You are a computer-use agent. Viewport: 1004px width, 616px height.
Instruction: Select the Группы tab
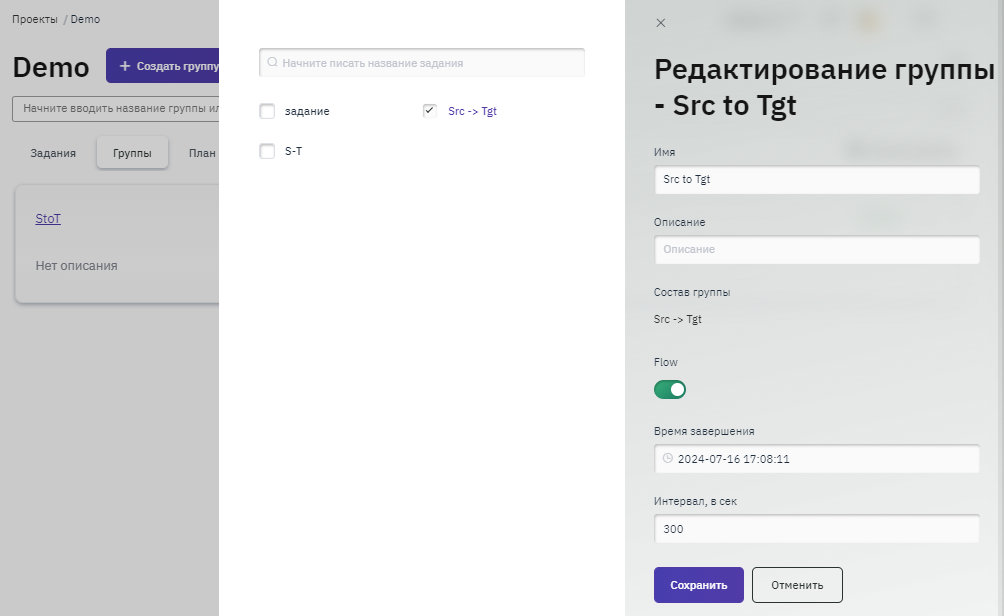tap(132, 153)
